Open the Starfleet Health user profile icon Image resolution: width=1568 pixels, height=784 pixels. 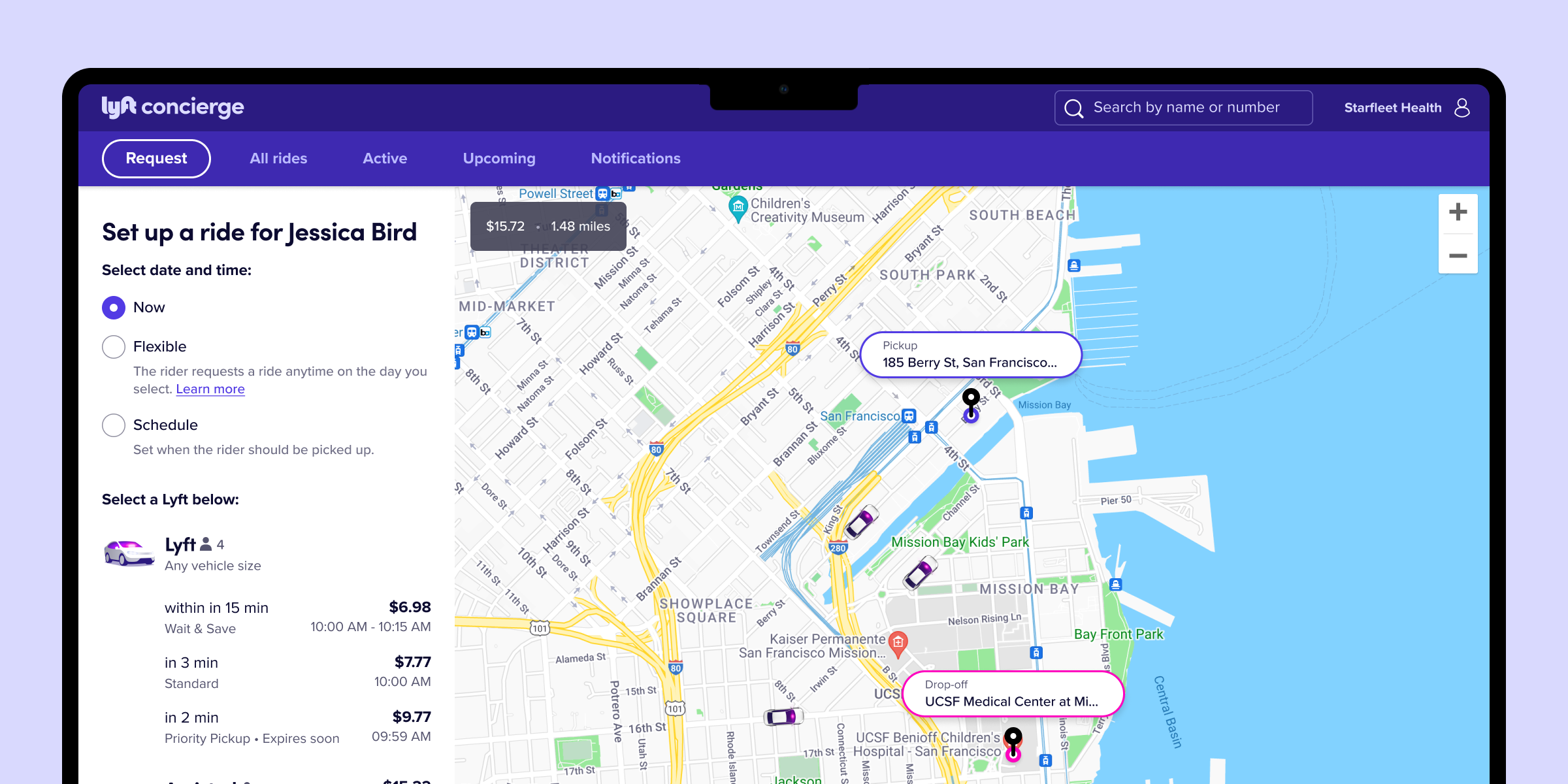click(x=1462, y=108)
